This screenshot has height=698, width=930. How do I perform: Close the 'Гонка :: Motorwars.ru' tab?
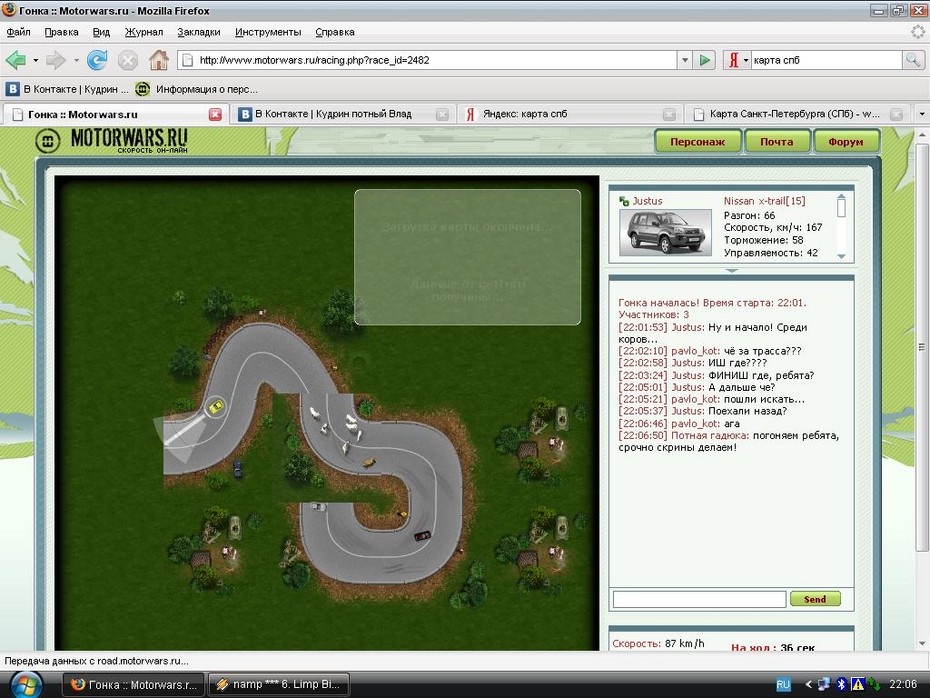coord(215,114)
